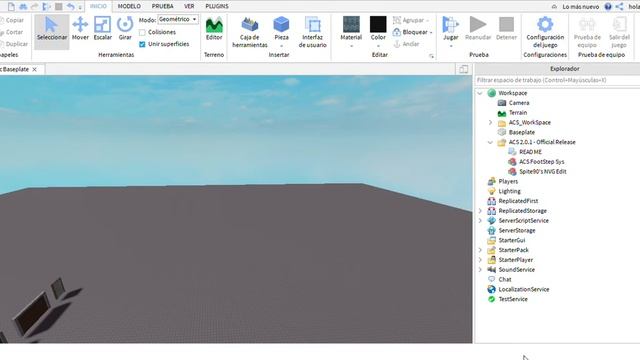Click the Agrupar group tool
Viewport: 640px width, 360px height.
[411, 20]
